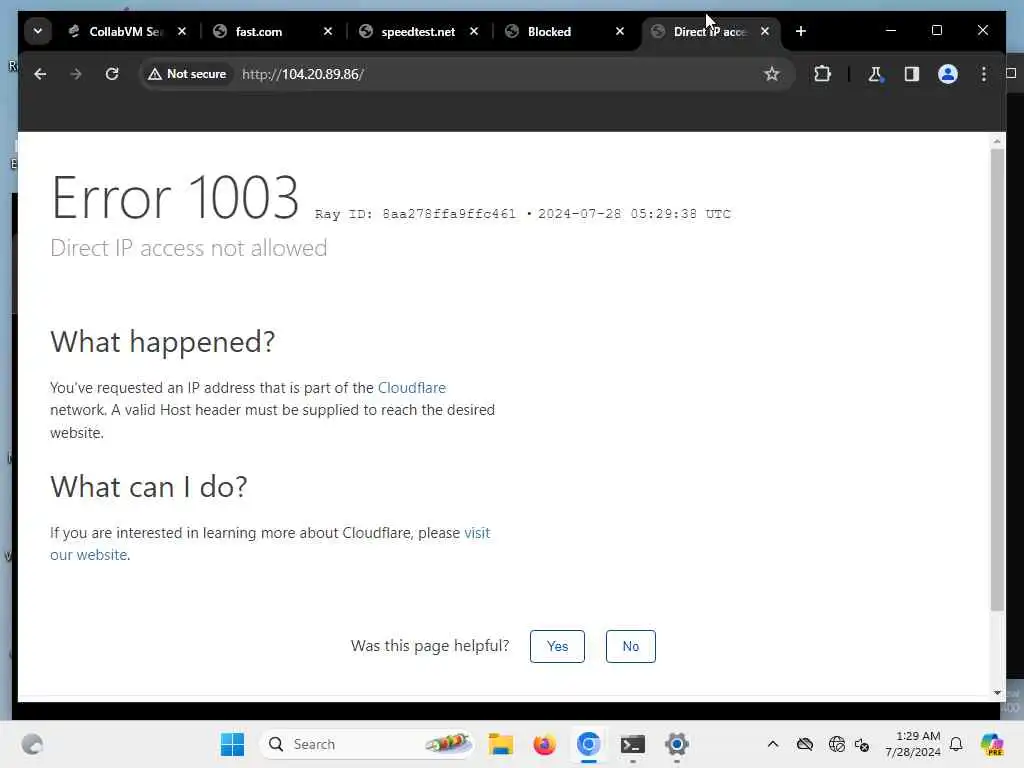Image resolution: width=1024 pixels, height=768 pixels.
Task: Bookmark this page with star icon
Action: [772, 74]
